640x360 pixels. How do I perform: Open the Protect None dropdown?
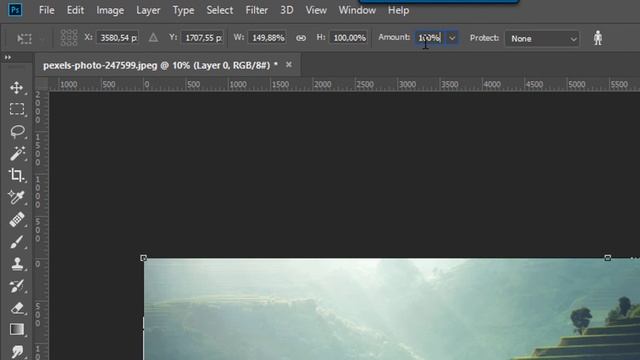pos(542,38)
